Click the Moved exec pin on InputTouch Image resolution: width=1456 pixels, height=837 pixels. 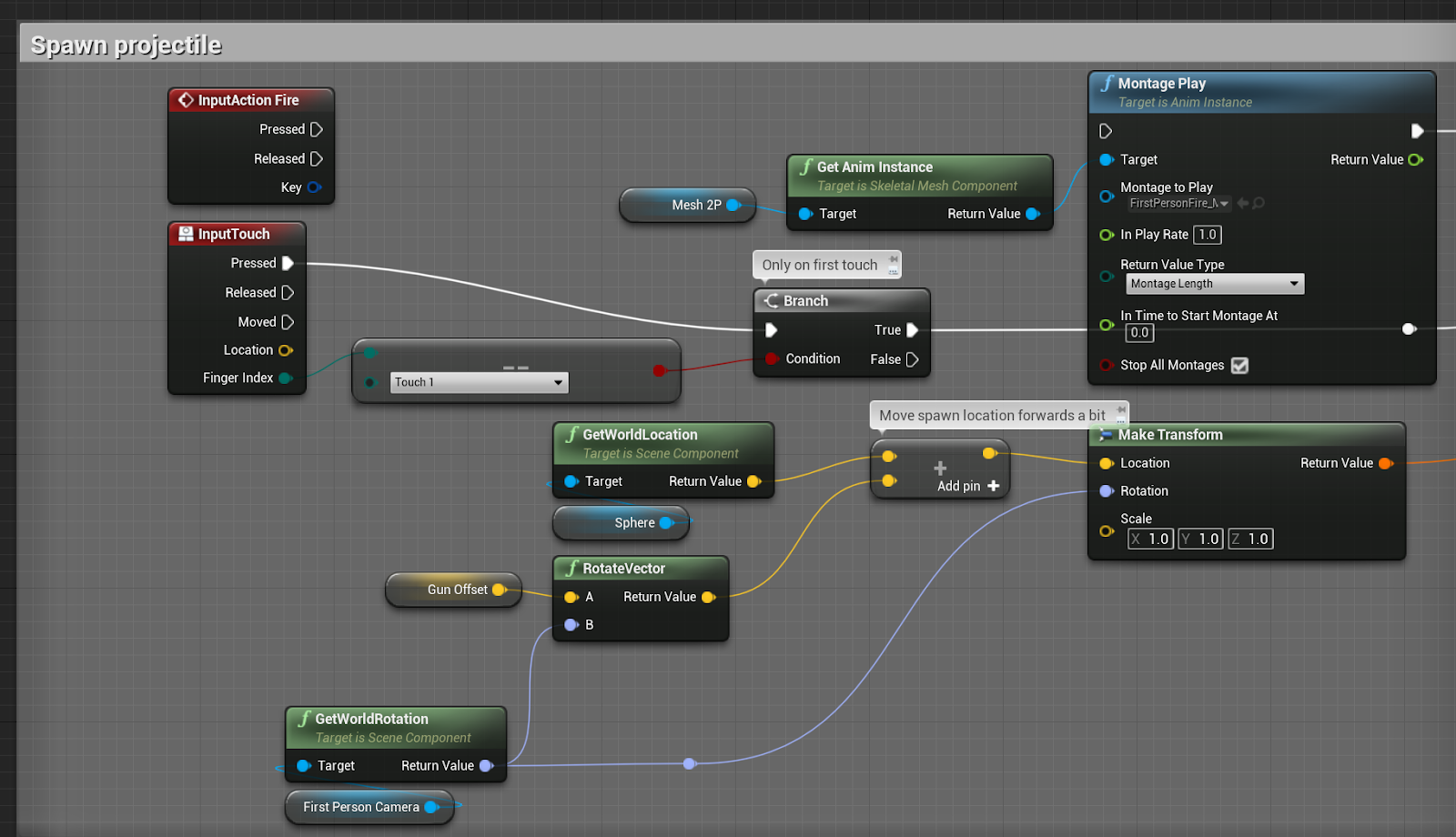pos(288,322)
